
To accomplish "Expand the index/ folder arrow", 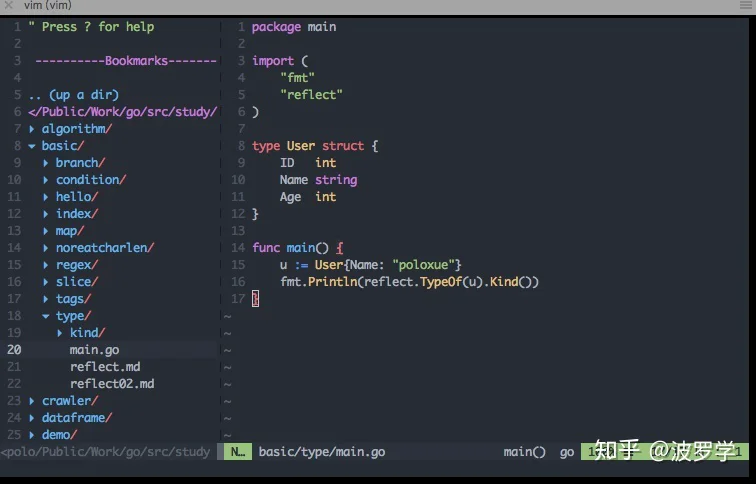I will (x=46, y=214).
